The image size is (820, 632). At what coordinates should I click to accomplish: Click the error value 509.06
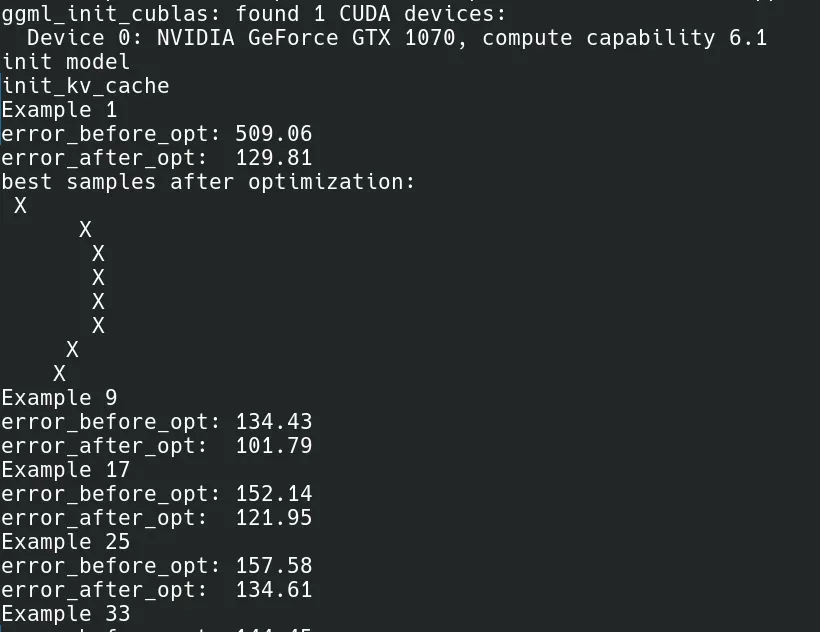click(274, 134)
